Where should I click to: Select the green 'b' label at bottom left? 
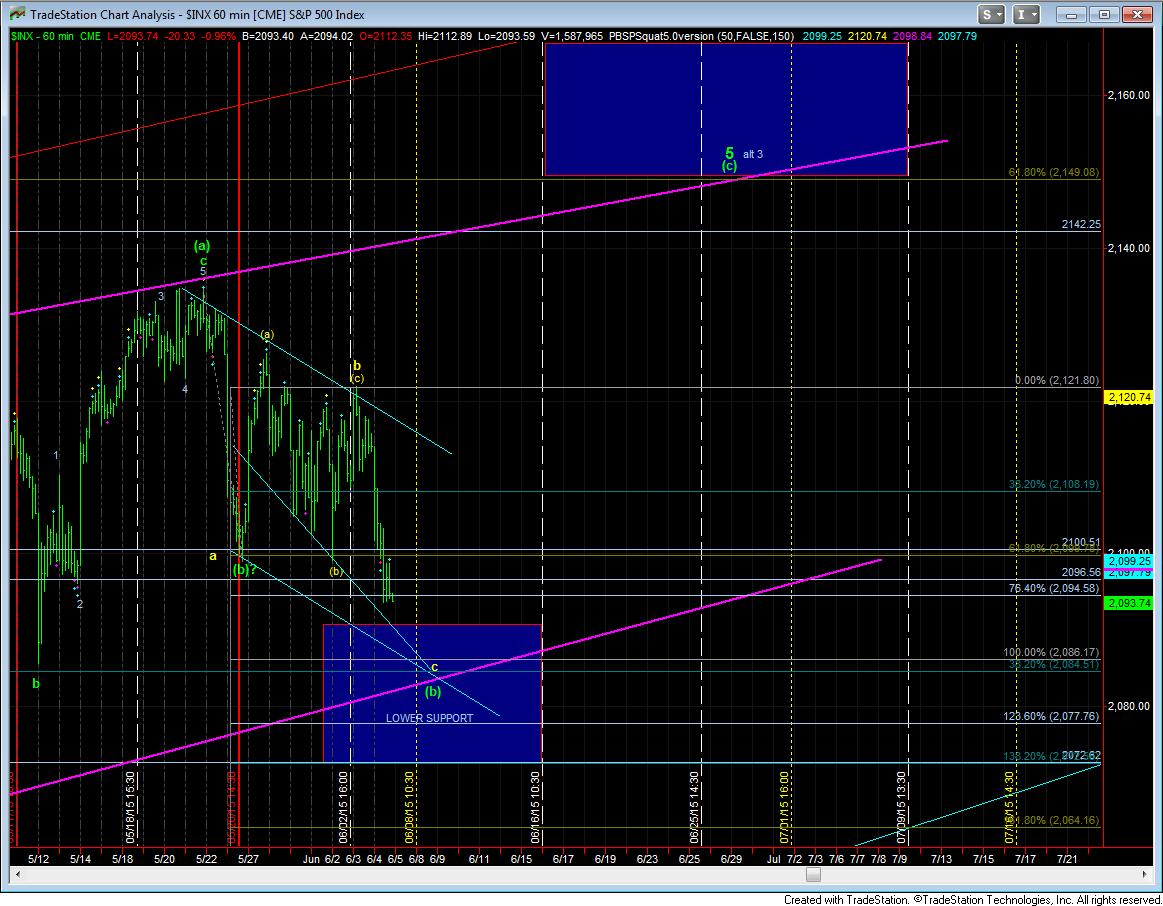tap(36, 684)
